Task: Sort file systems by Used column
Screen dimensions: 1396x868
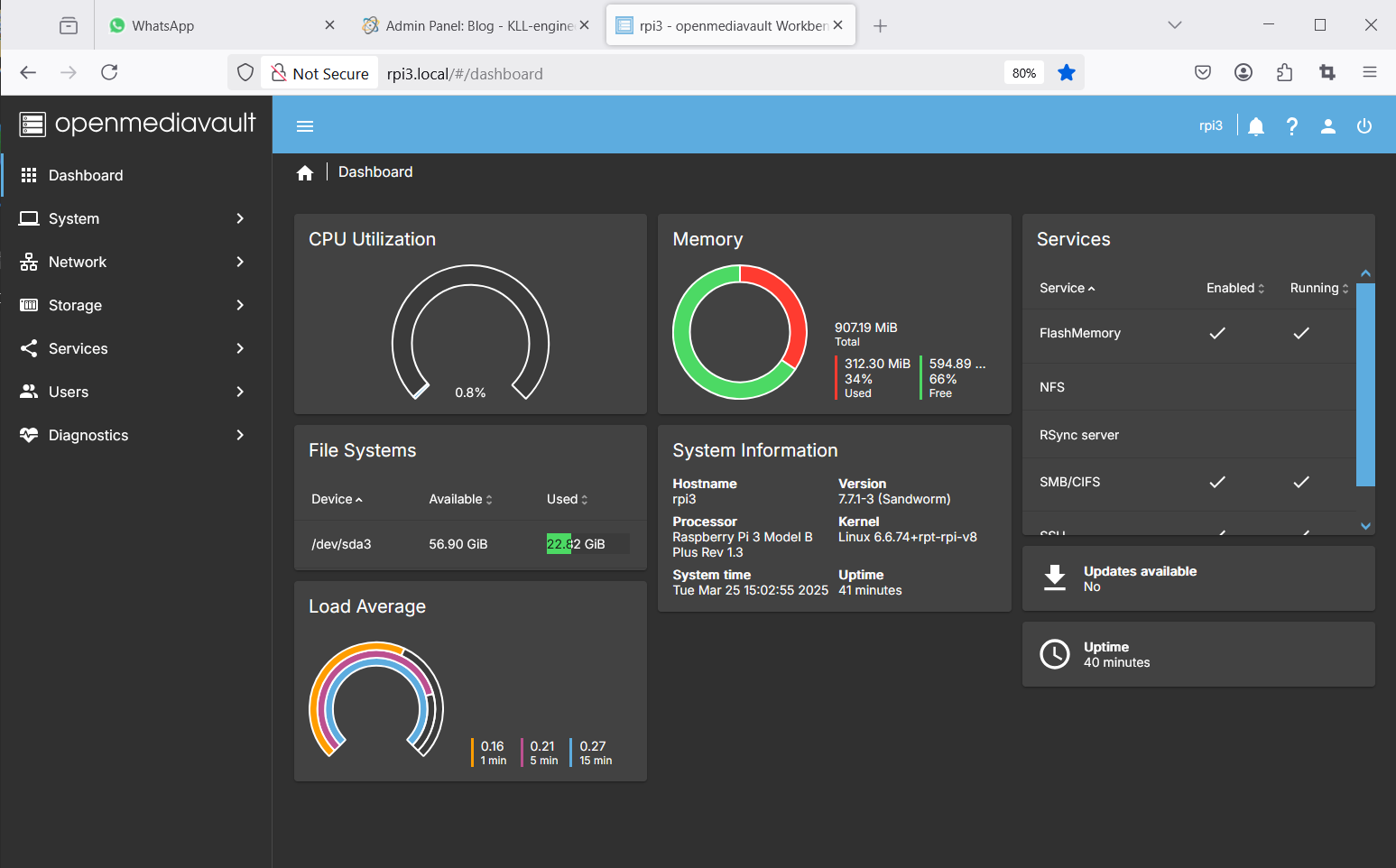Action: pyautogui.click(x=567, y=499)
